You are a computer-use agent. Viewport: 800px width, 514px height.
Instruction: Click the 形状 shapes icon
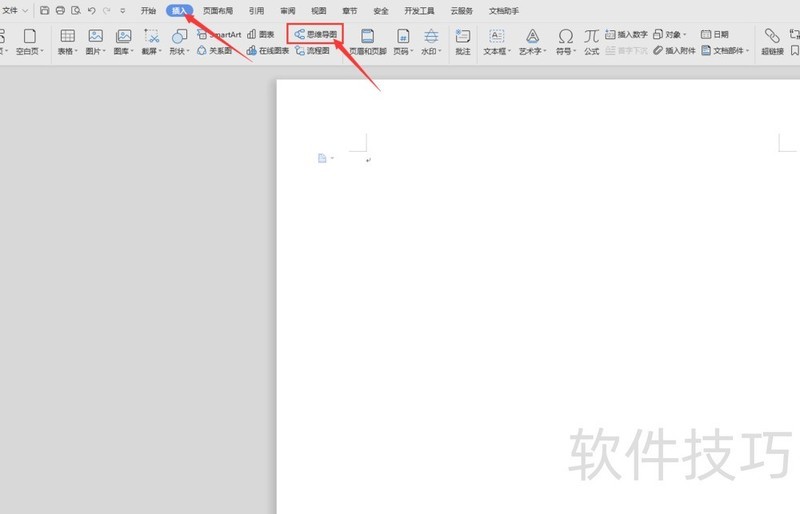179,36
